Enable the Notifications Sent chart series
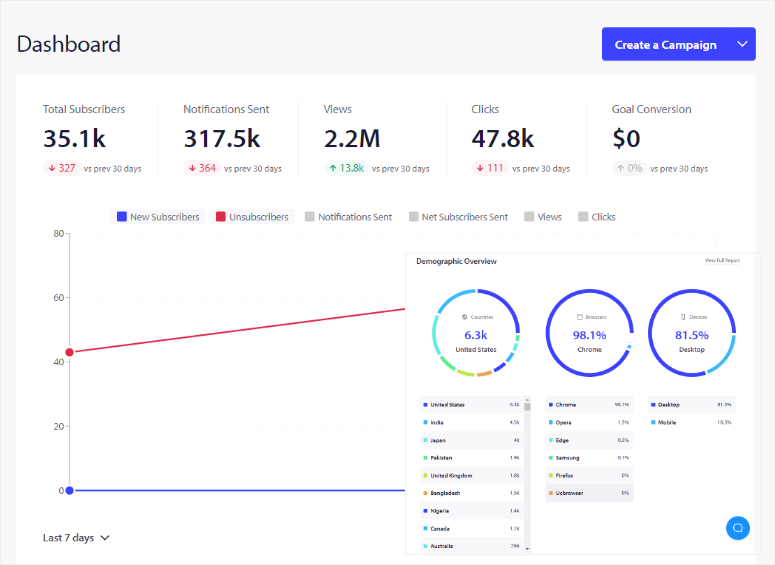Screen dimensions: 775x565 point(348,217)
